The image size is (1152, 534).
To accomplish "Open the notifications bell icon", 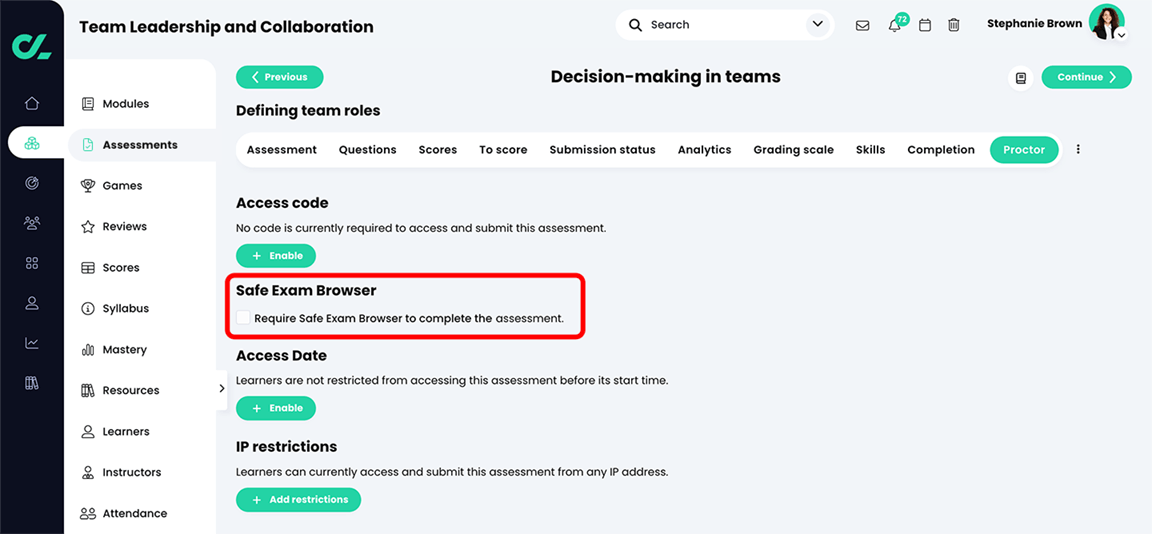I will tap(894, 25).
